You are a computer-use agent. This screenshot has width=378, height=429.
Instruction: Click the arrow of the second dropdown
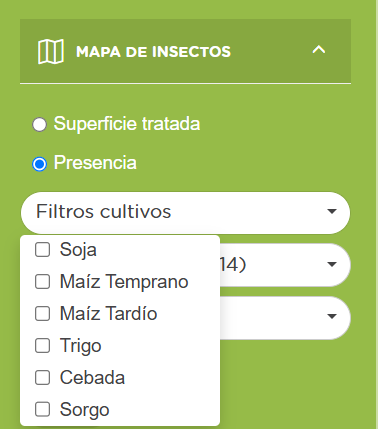point(332,264)
